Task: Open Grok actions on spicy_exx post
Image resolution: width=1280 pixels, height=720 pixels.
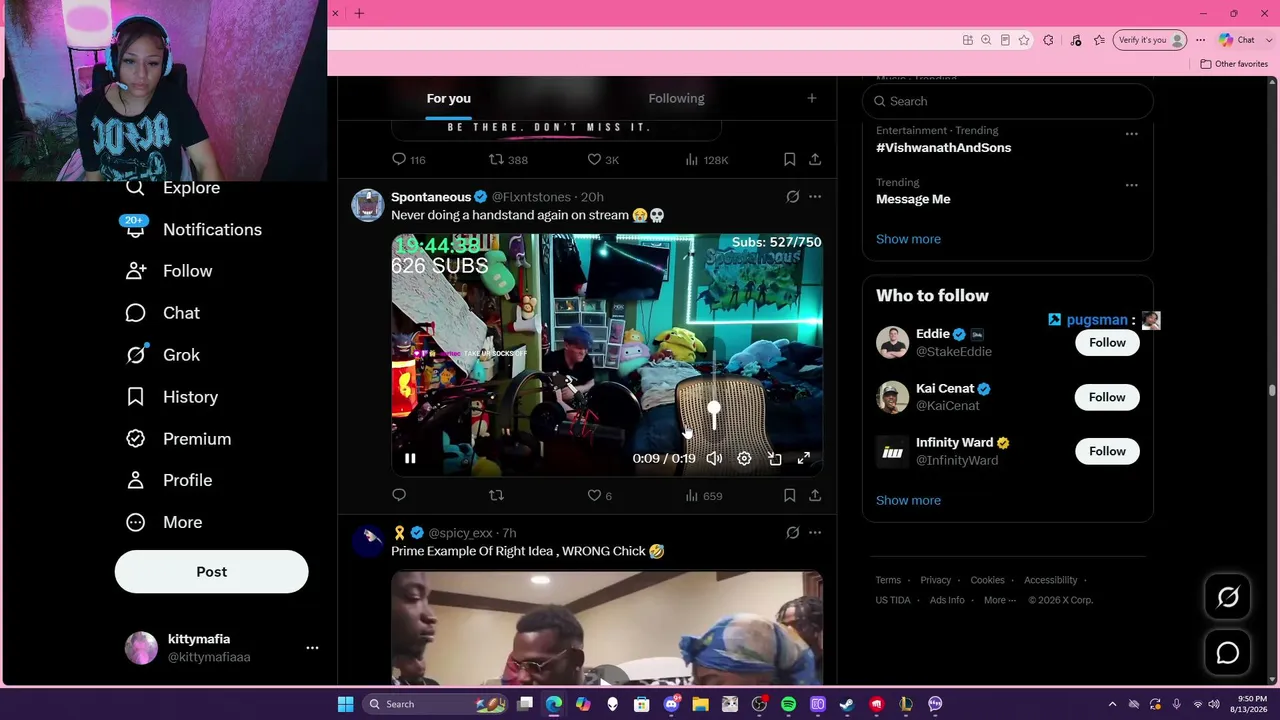Action: click(793, 533)
